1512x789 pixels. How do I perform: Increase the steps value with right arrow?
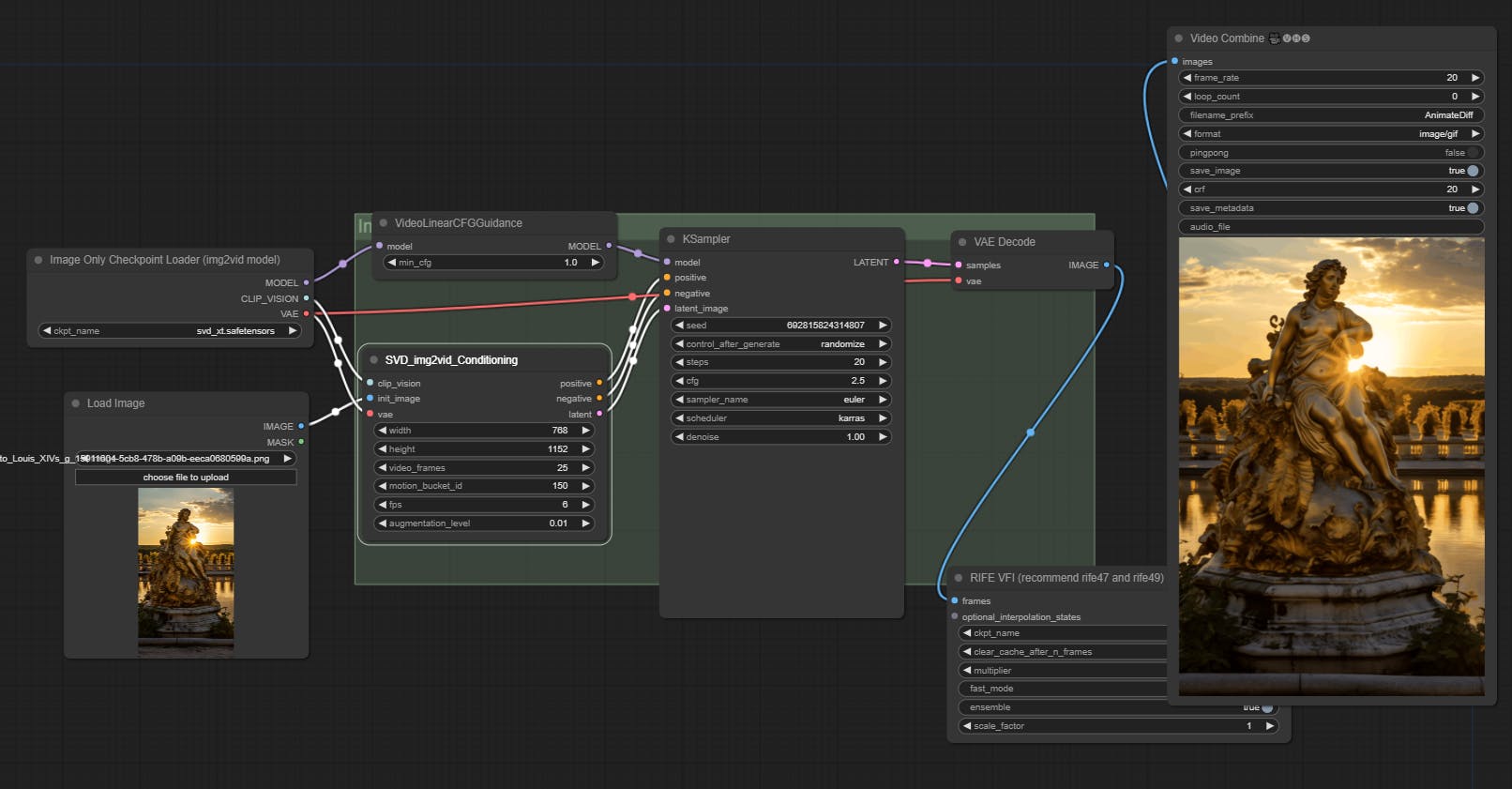[883, 362]
